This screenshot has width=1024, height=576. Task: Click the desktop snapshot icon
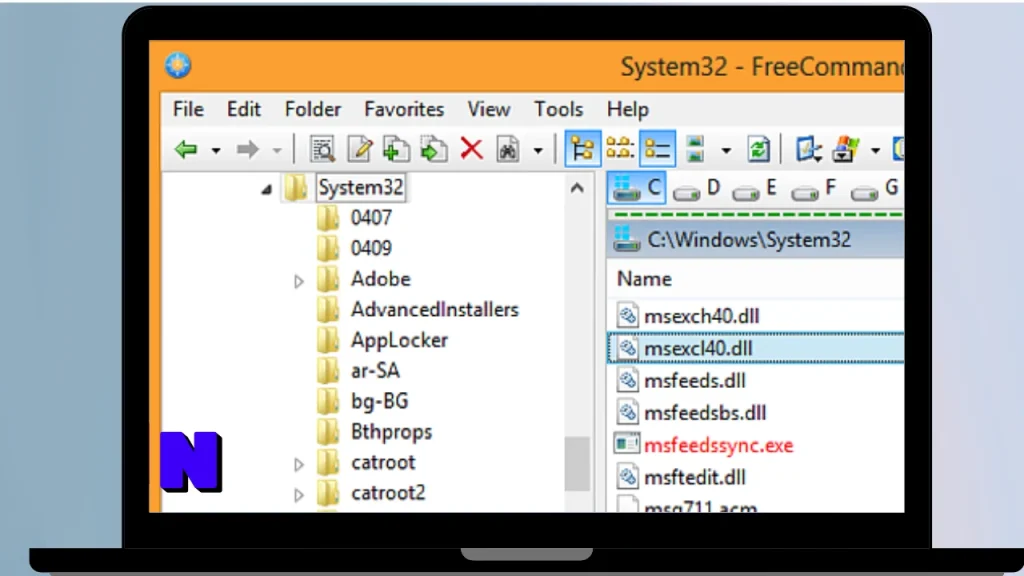point(808,150)
